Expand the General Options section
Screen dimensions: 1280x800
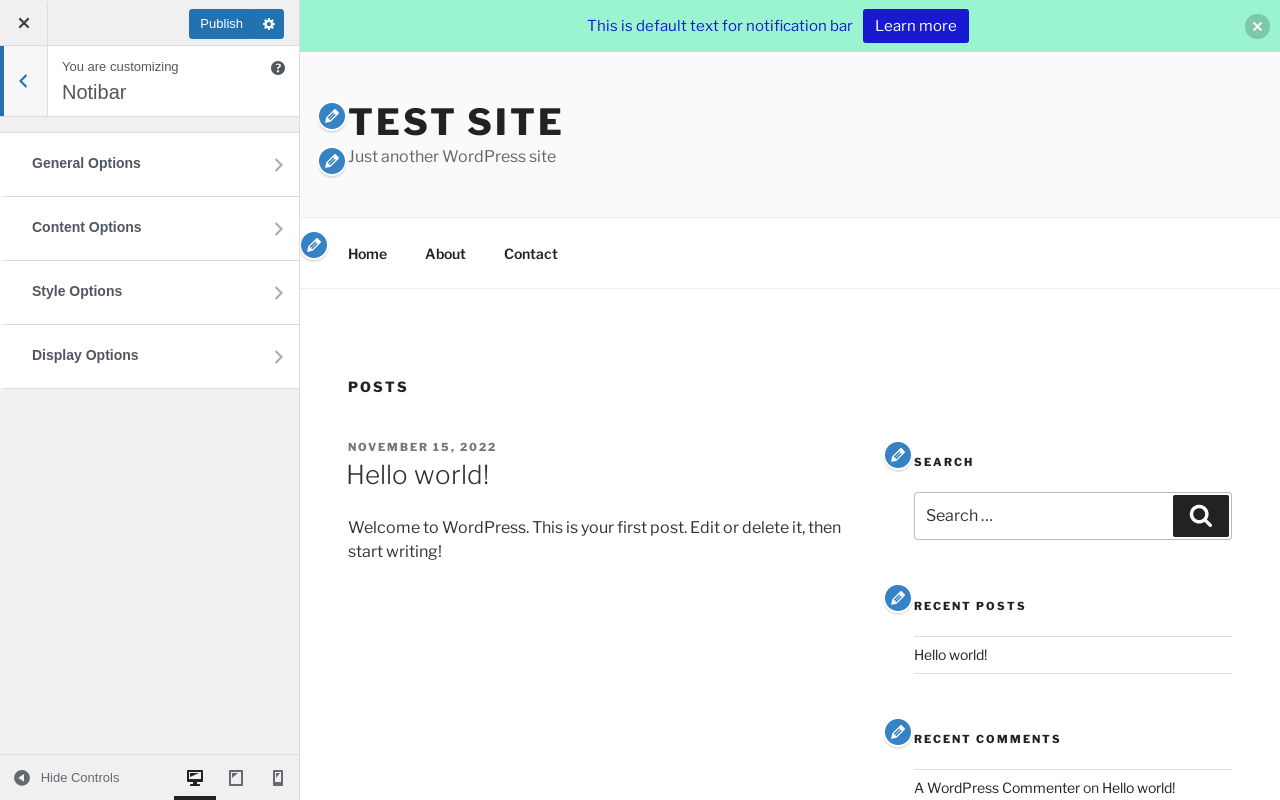150,164
